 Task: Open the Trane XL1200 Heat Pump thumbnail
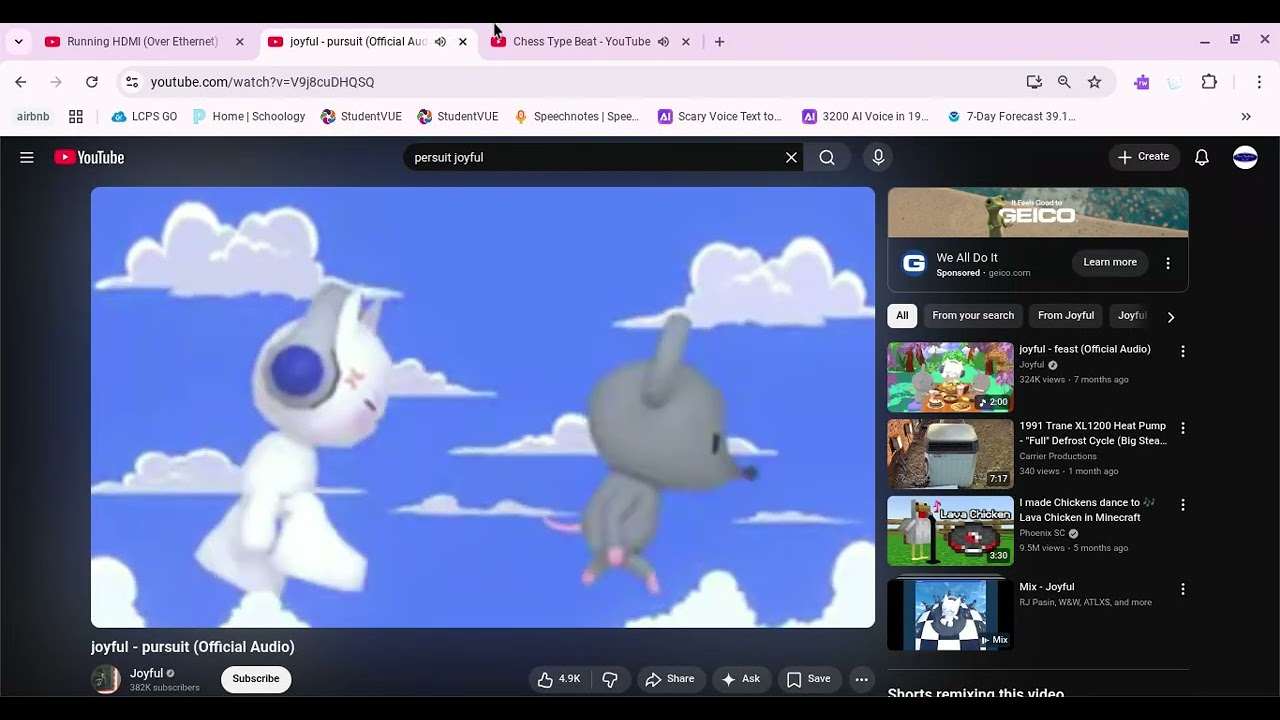pyautogui.click(x=950, y=454)
